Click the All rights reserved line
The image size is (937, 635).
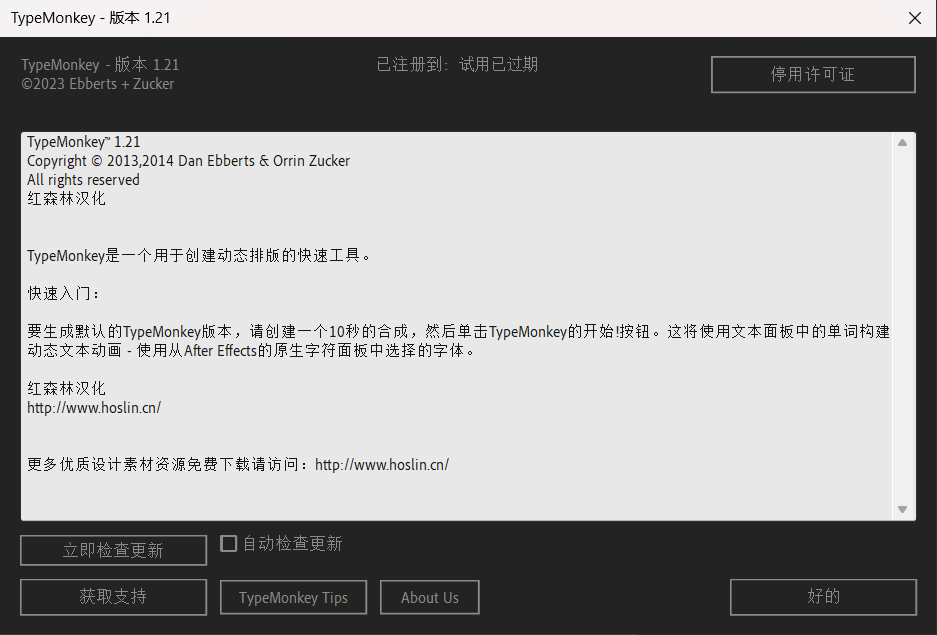pos(83,180)
